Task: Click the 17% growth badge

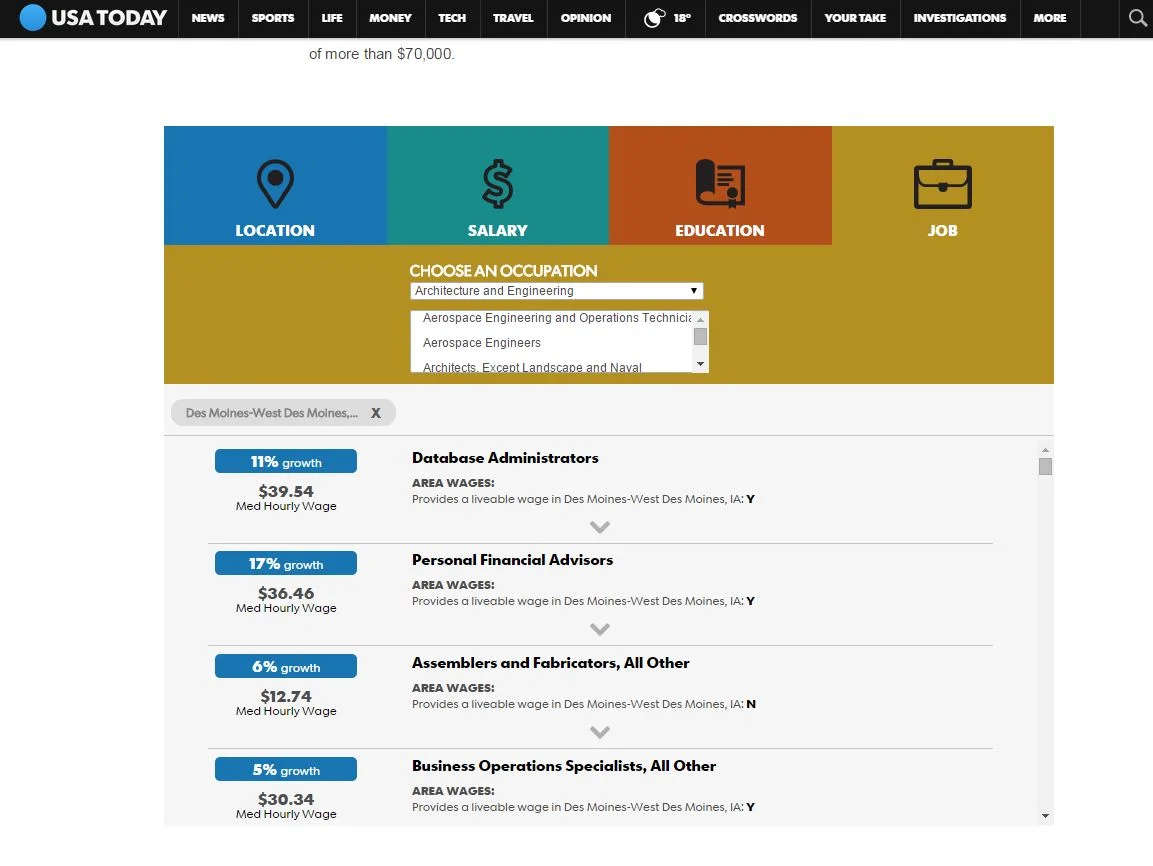Action: (x=286, y=564)
